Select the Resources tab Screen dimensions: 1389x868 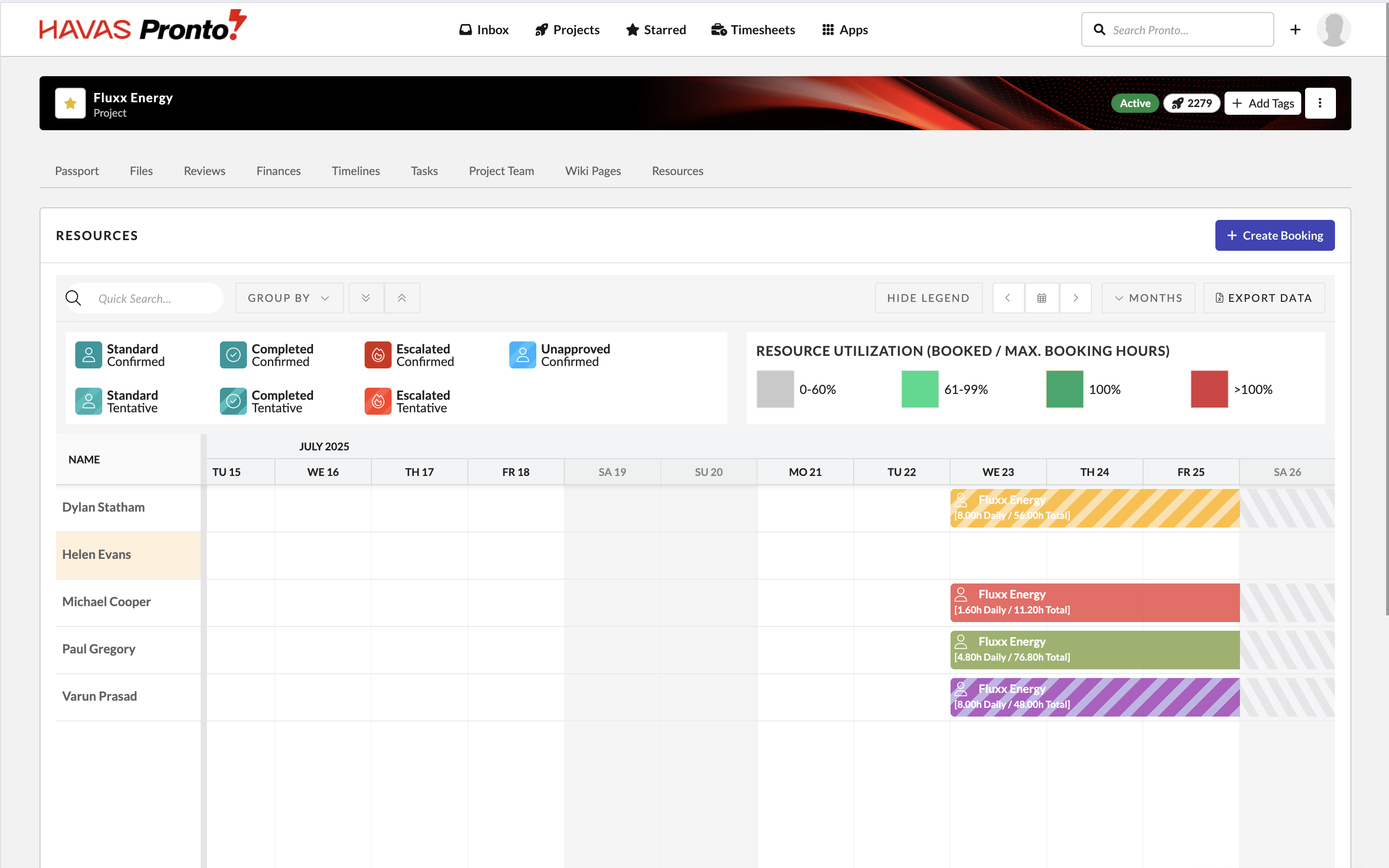[677, 171]
